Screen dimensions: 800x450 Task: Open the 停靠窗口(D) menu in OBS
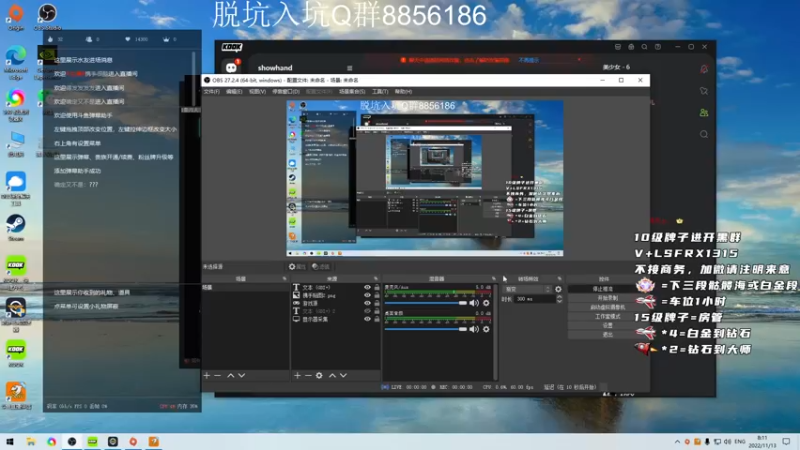pos(286,92)
